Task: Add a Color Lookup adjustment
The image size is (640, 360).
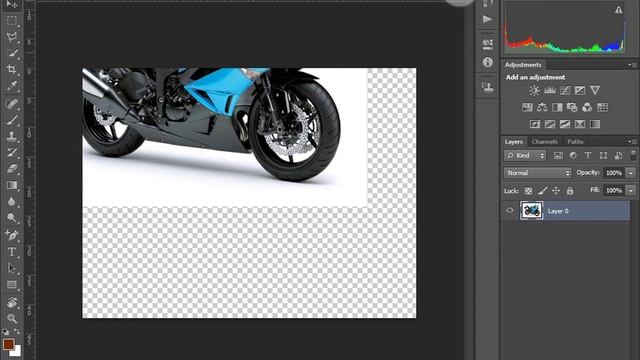Action: click(602, 107)
